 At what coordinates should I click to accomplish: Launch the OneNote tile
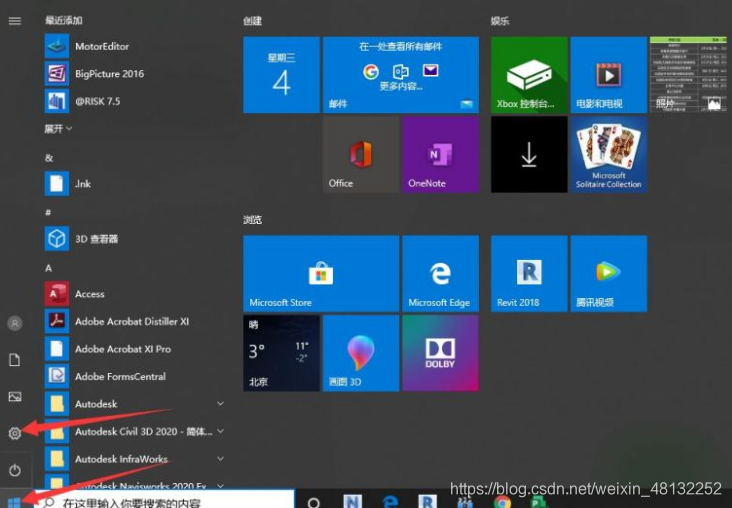click(x=439, y=154)
